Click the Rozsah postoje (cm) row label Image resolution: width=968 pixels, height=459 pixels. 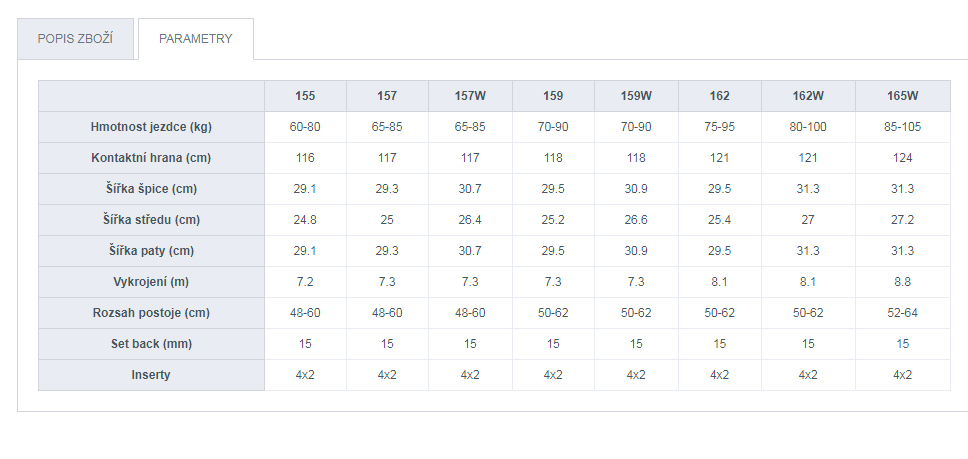pyautogui.click(x=151, y=313)
